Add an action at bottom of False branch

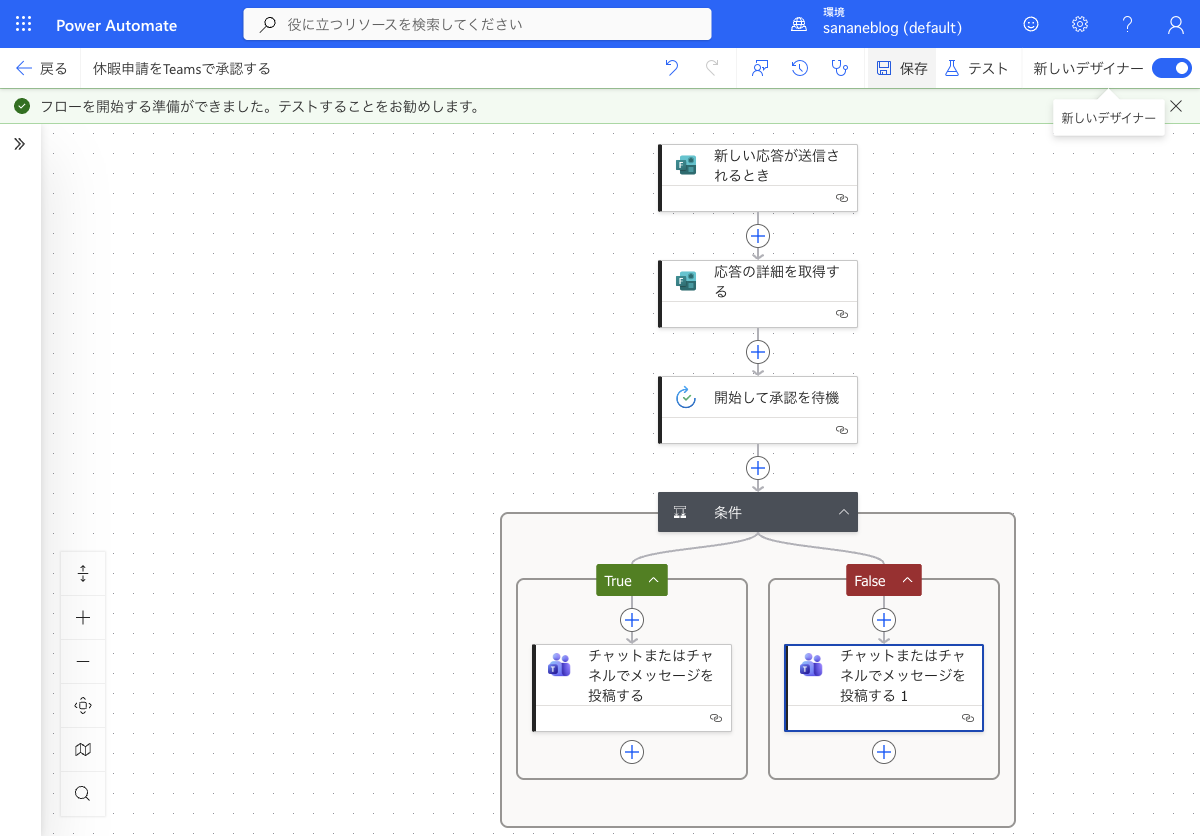[884, 752]
